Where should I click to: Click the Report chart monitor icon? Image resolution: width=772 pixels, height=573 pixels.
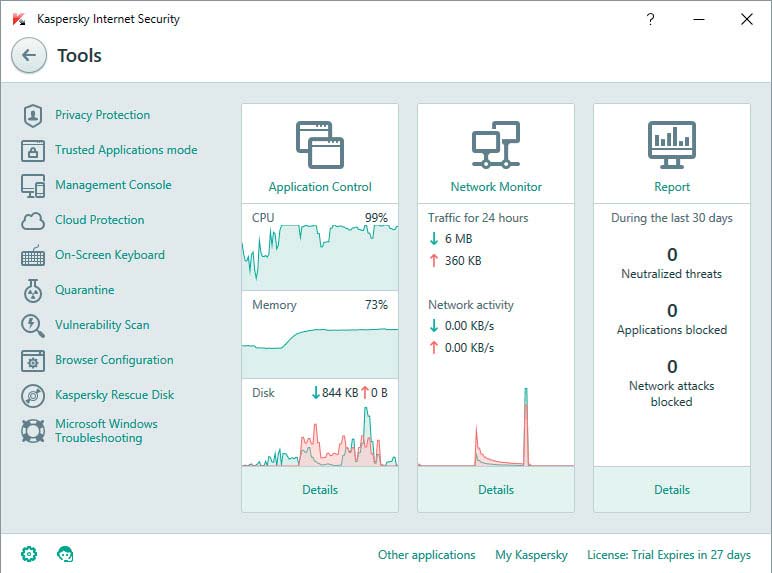[672, 145]
